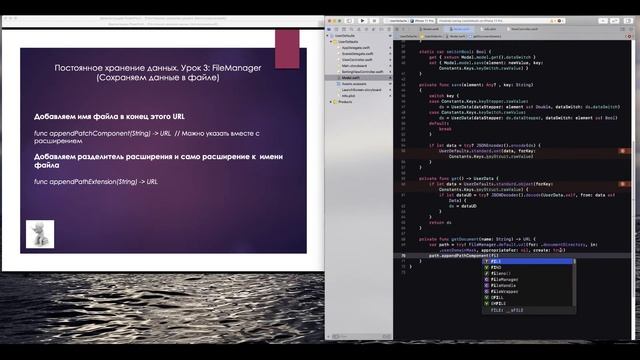640x360 pixels.
Task: Select the Issue navigator icon
Action: pos(359,29)
